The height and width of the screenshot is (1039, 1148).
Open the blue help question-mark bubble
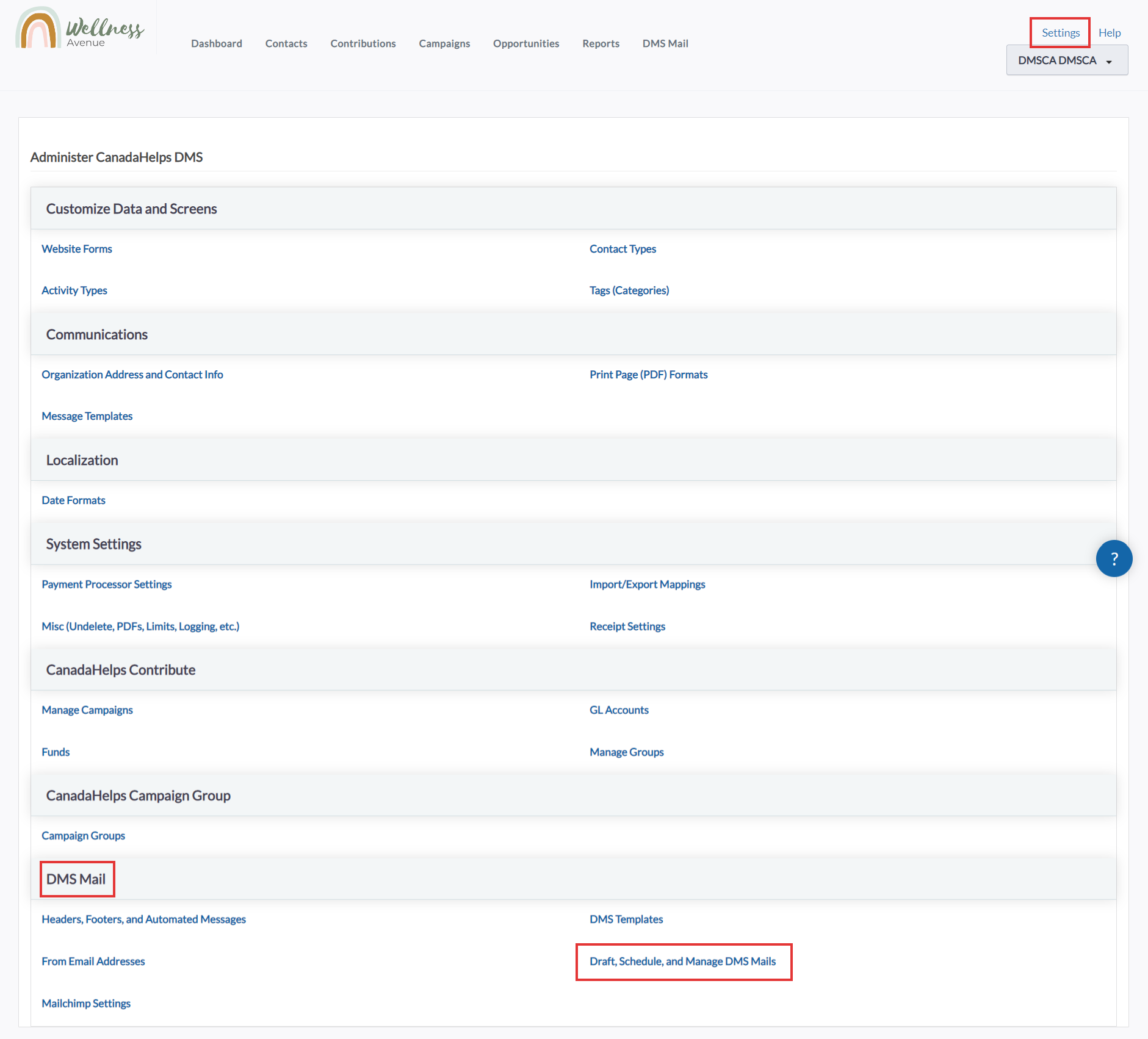pyautogui.click(x=1114, y=558)
